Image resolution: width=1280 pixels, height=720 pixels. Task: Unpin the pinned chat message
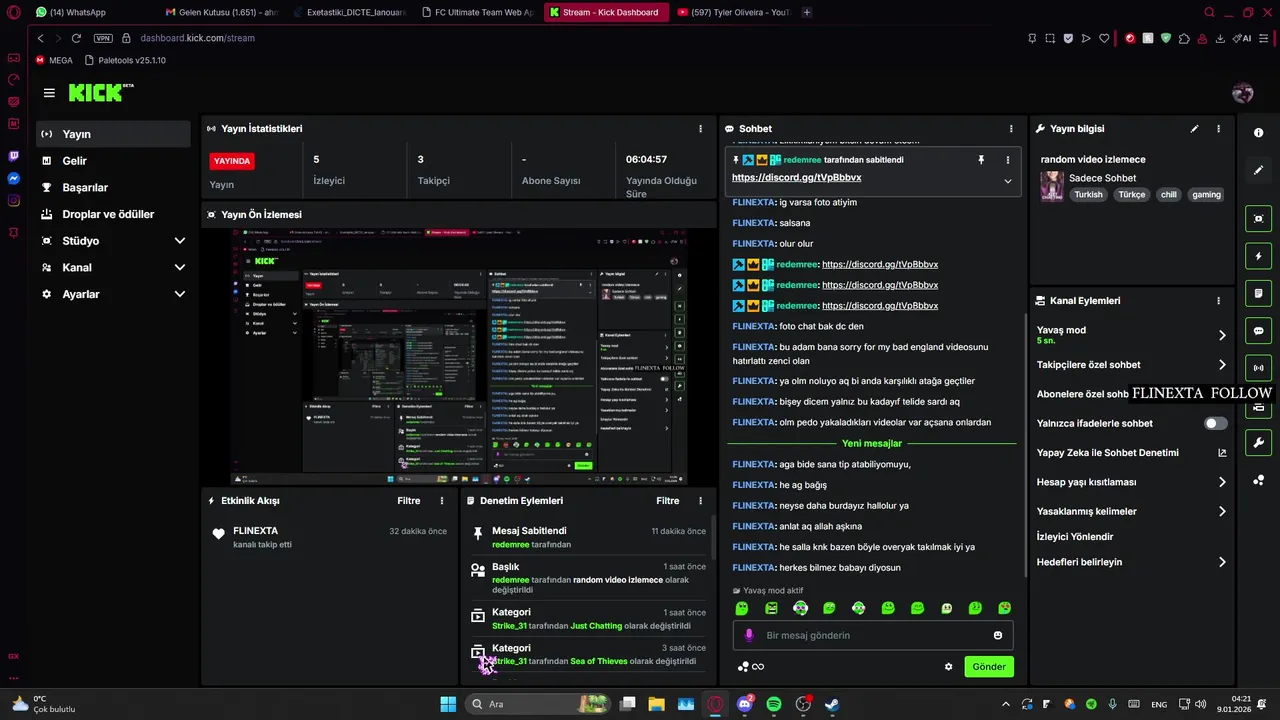tap(981, 160)
